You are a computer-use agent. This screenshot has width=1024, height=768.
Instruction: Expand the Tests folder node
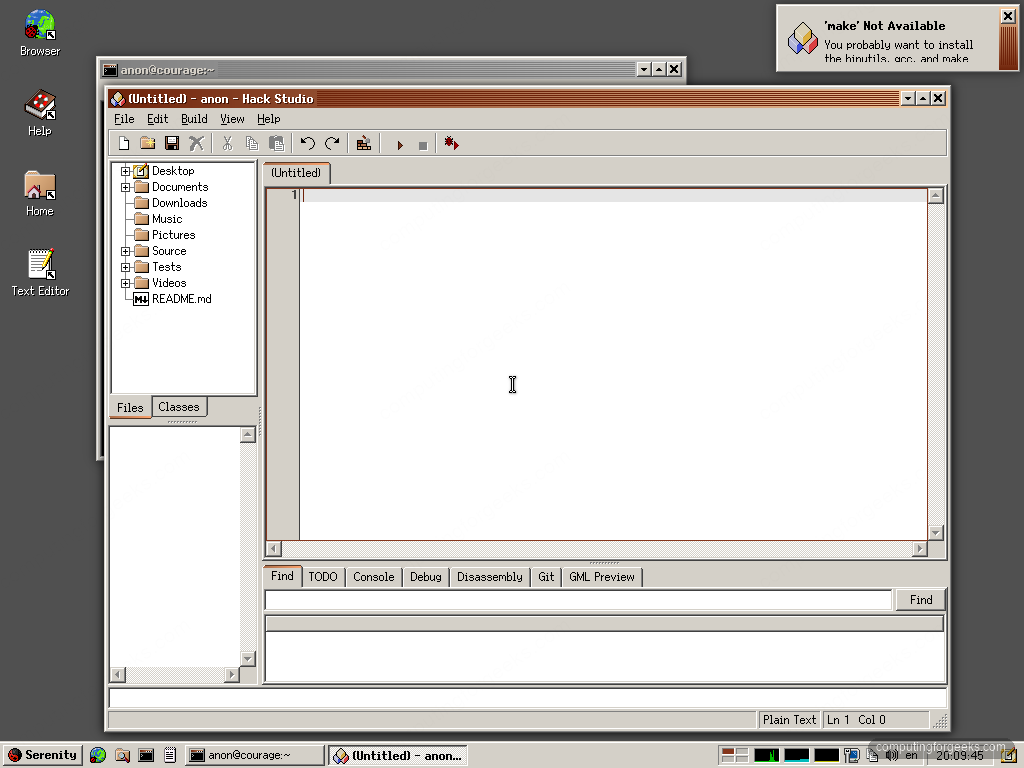125,267
